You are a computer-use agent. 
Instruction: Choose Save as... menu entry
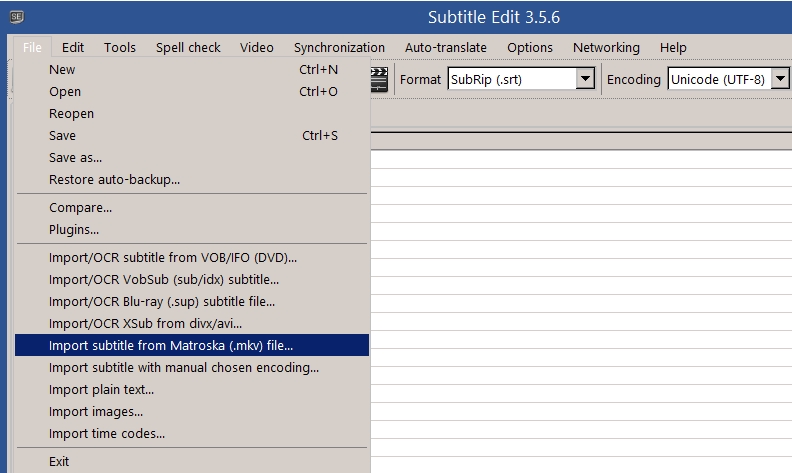(x=75, y=158)
